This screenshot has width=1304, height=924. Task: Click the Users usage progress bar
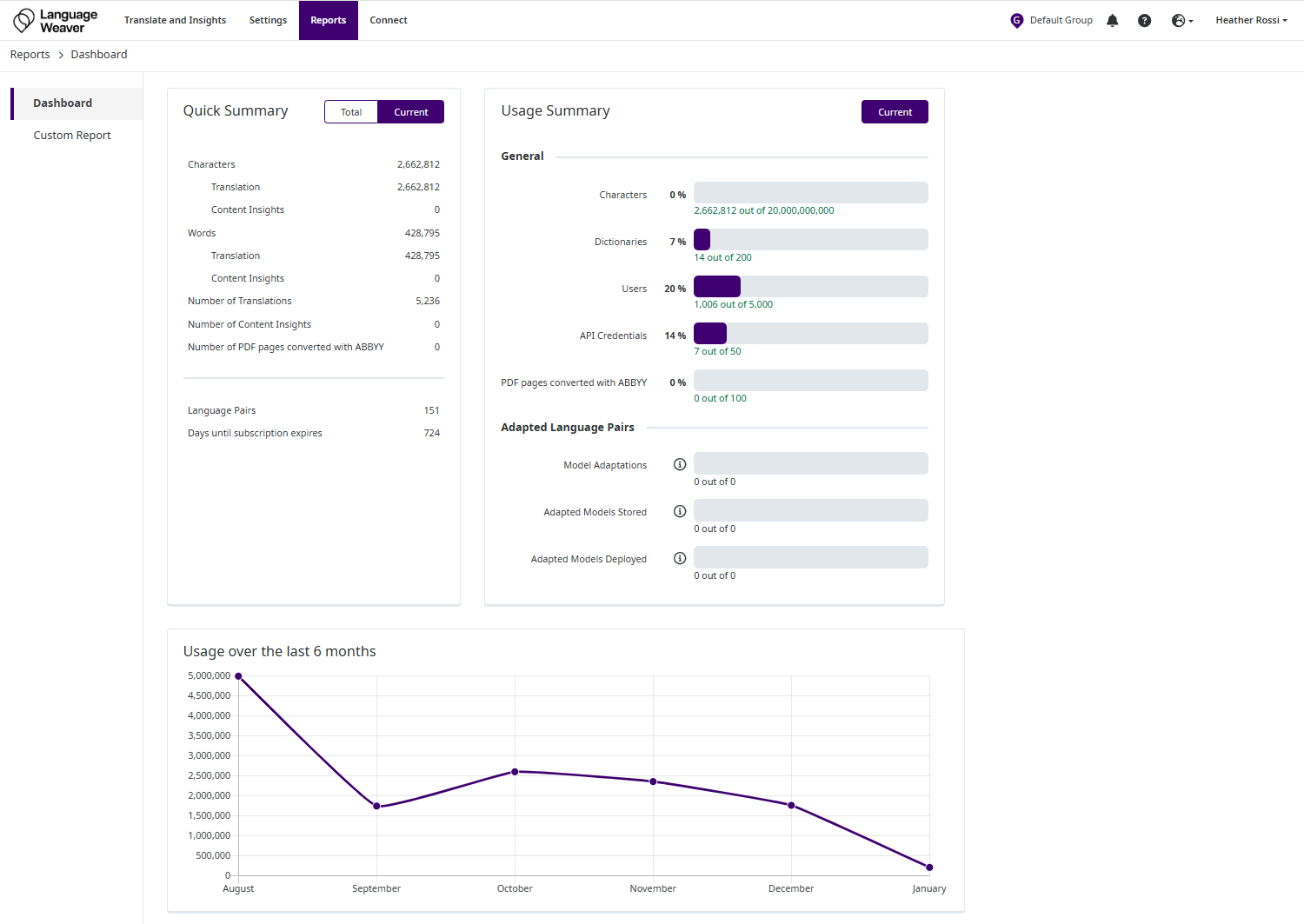[x=810, y=287]
